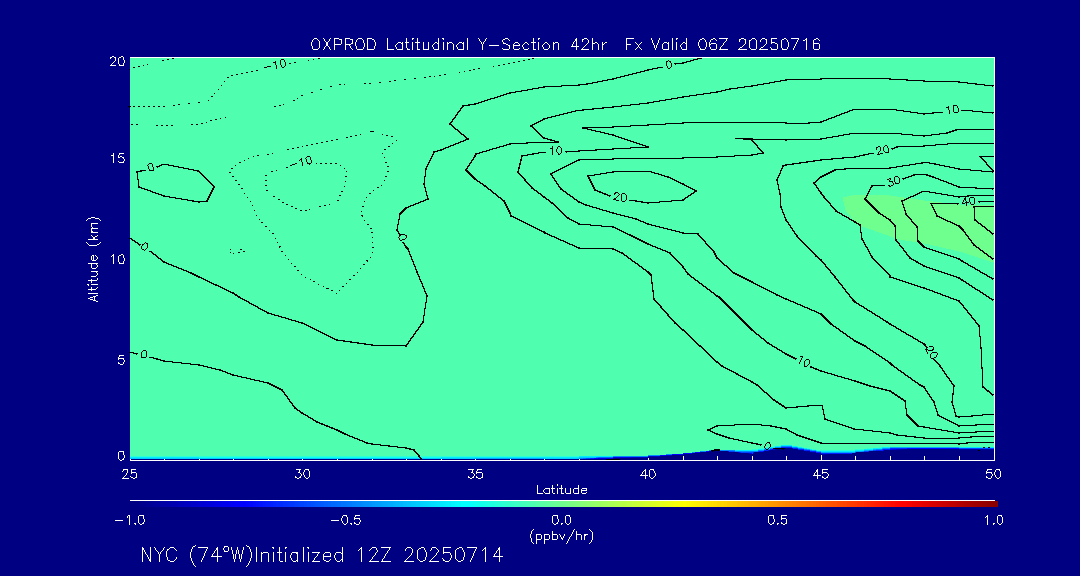Click latitude axis tick label "45"
This screenshot has height=576, width=1080.
tap(821, 474)
